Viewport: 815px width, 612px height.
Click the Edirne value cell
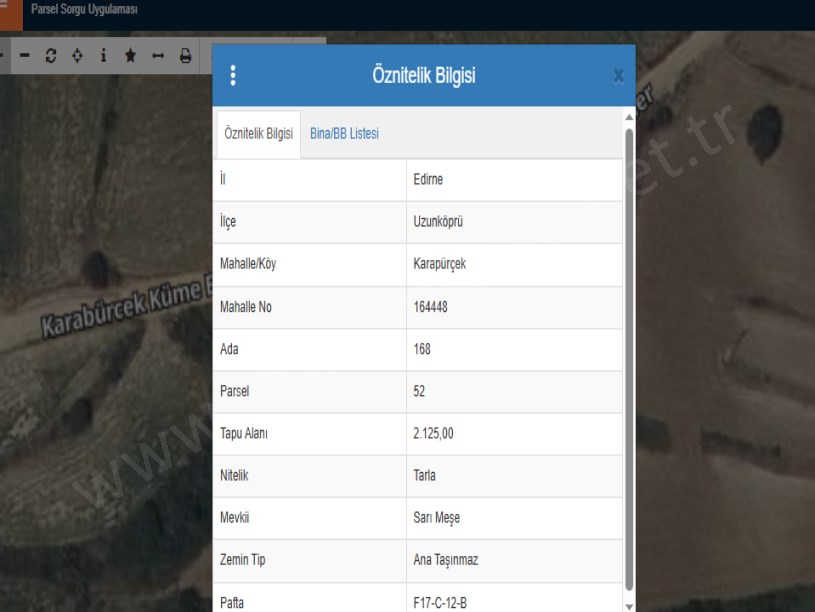[514, 180]
